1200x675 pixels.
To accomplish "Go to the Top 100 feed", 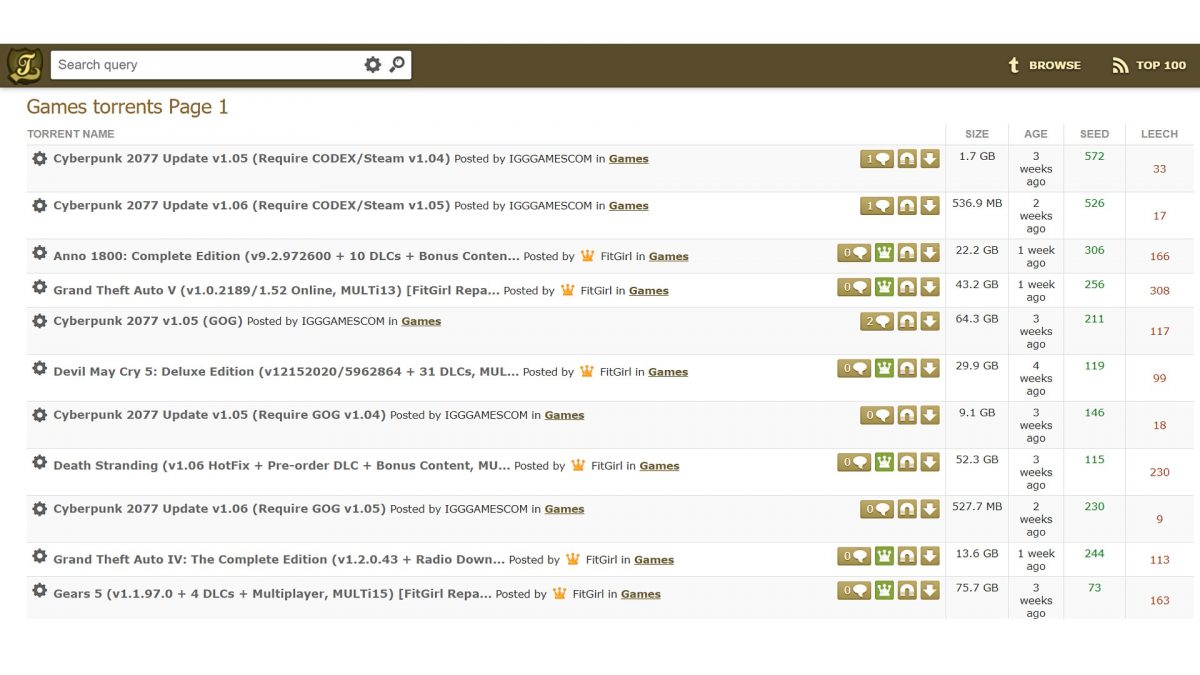I will coord(1149,65).
